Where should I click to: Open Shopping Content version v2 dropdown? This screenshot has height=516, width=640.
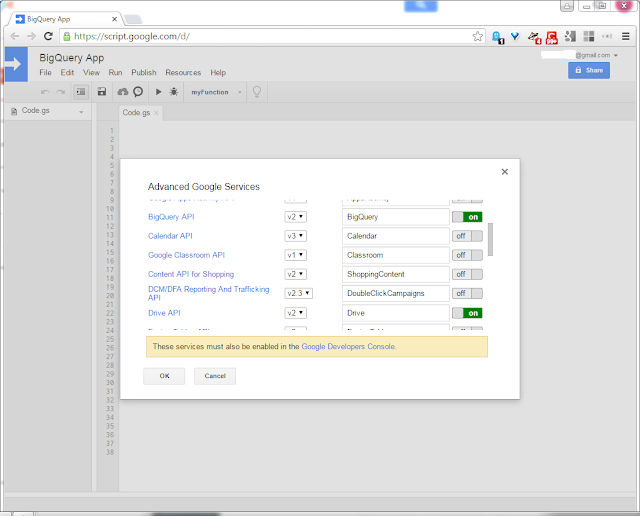click(x=296, y=274)
